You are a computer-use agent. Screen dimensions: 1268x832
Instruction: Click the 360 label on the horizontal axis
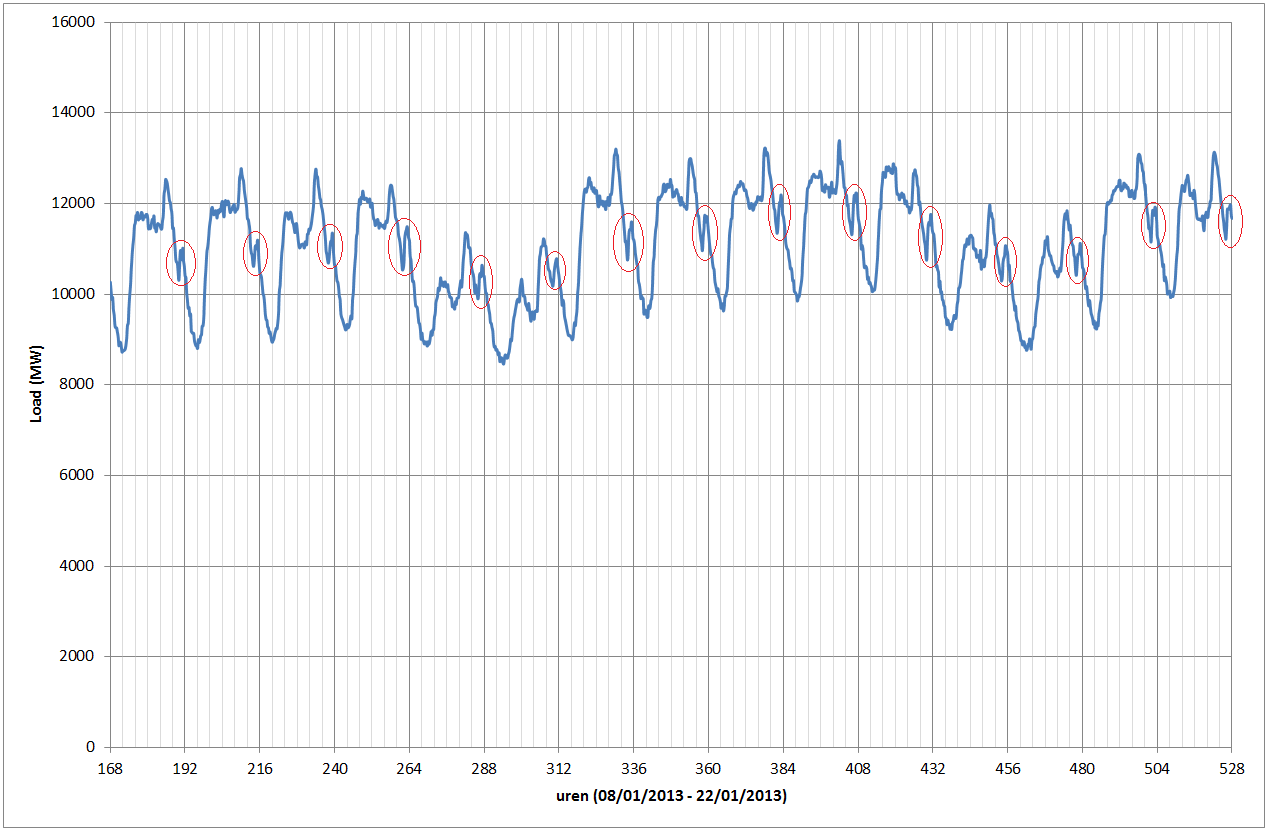click(708, 769)
